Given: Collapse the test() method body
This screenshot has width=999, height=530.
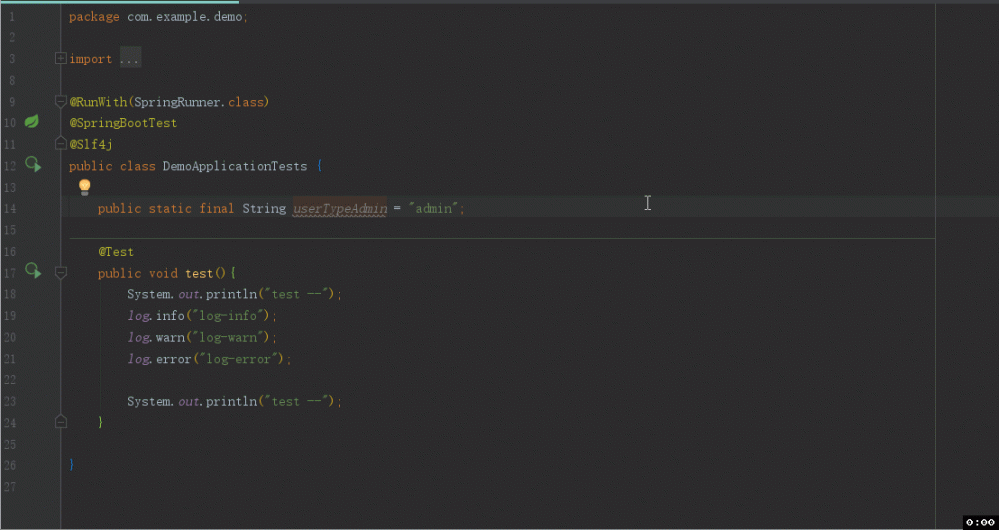Looking at the screenshot, I should (61, 272).
